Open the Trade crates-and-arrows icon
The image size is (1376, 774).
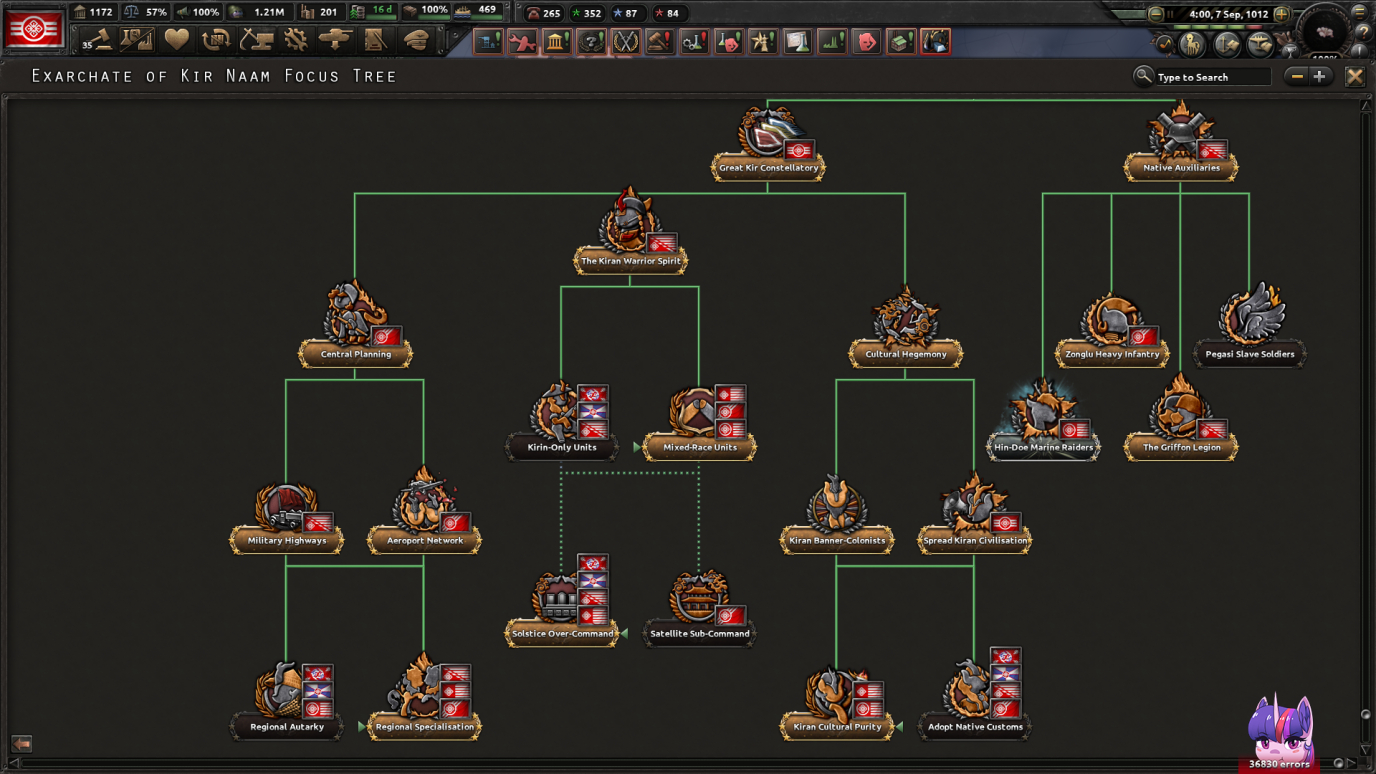pyautogui.click(x=216, y=40)
